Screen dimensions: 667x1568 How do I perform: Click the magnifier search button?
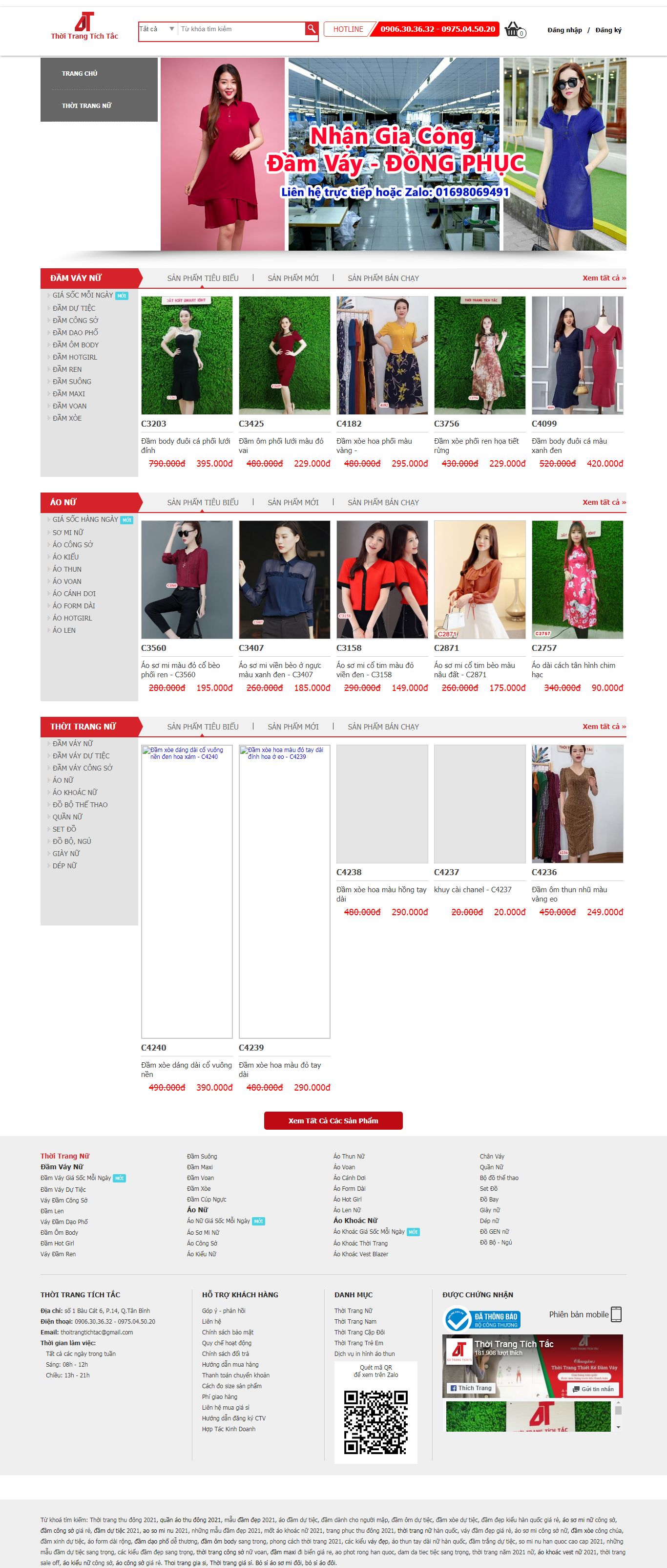[311, 29]
